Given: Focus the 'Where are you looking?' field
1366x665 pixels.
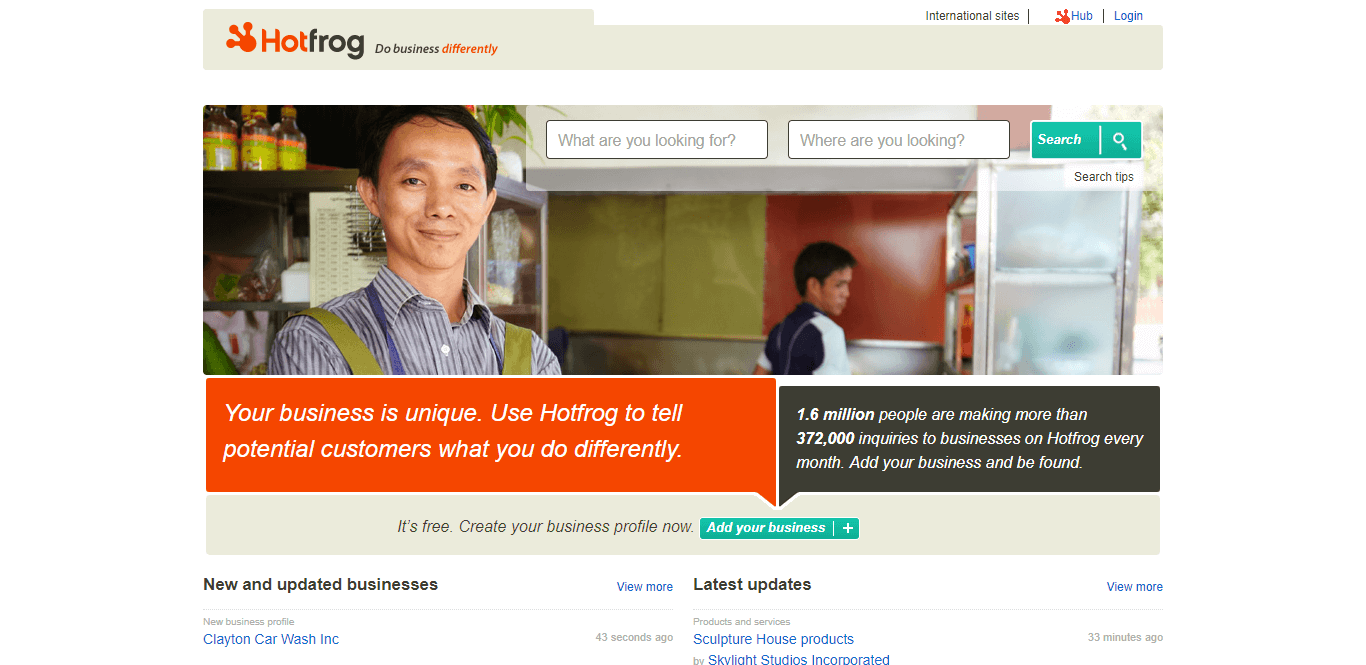Looking at the screenshot, I should 899,140.
